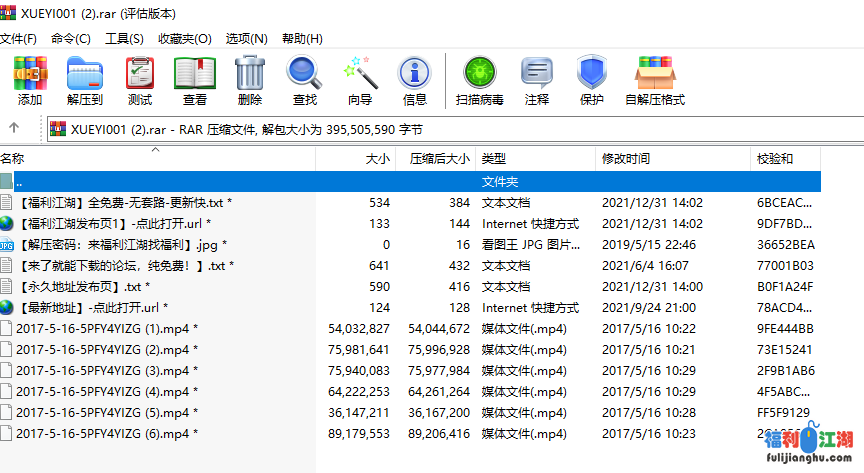Select file 2017-5-16-5PFY4YIZG (3).mp4
Viewport: 864px width, 473px height.
(x=106, y=370)
